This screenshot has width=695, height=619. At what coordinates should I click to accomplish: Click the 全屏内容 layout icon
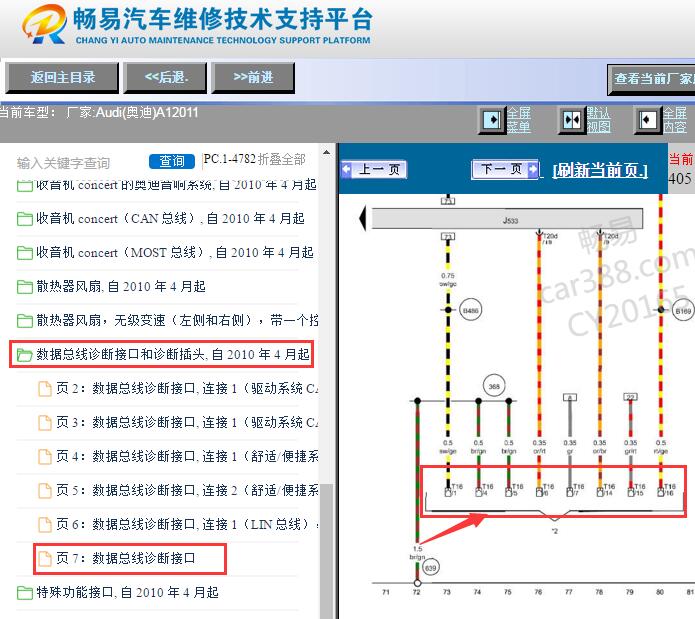648,120
